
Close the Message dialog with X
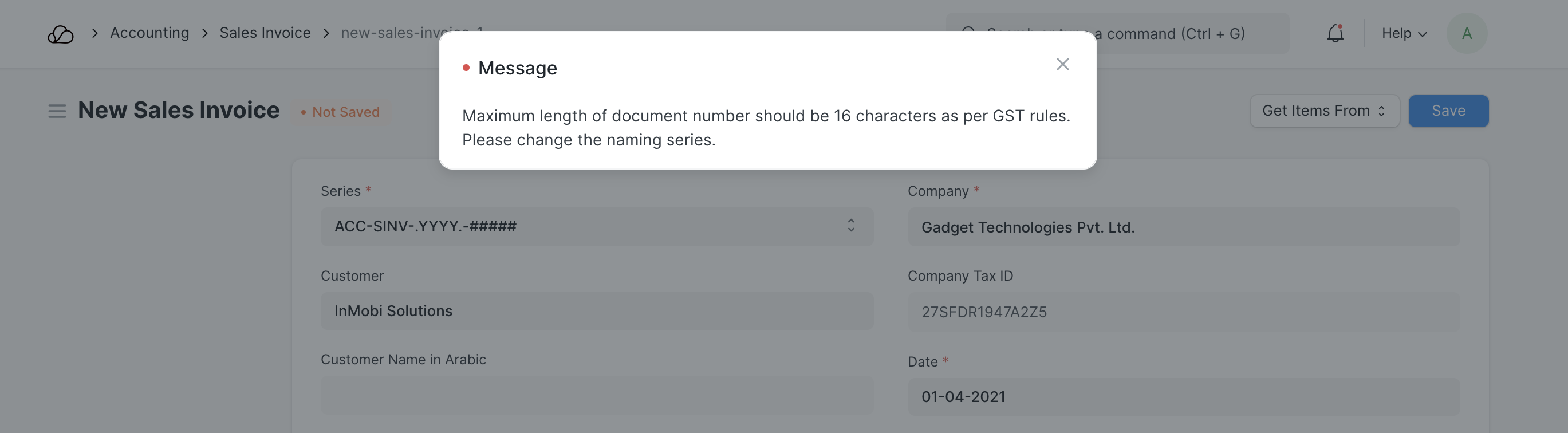[x=1062, y=65]
